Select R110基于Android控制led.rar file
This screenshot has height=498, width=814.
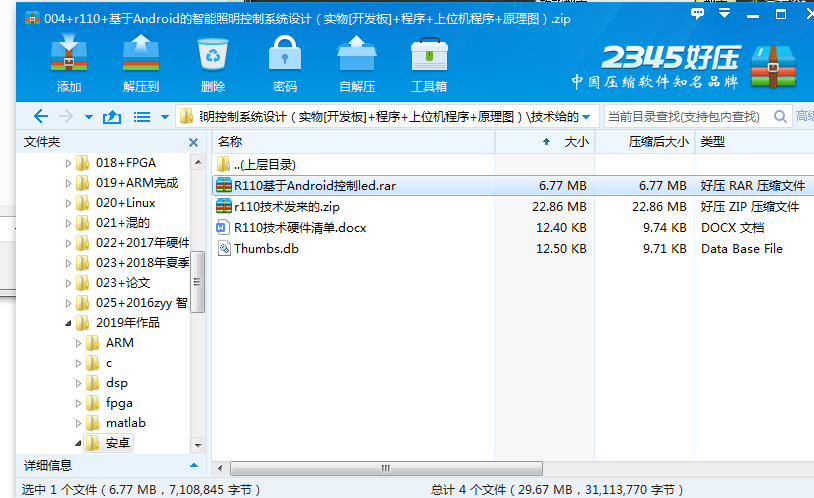[x=513, y=185]
